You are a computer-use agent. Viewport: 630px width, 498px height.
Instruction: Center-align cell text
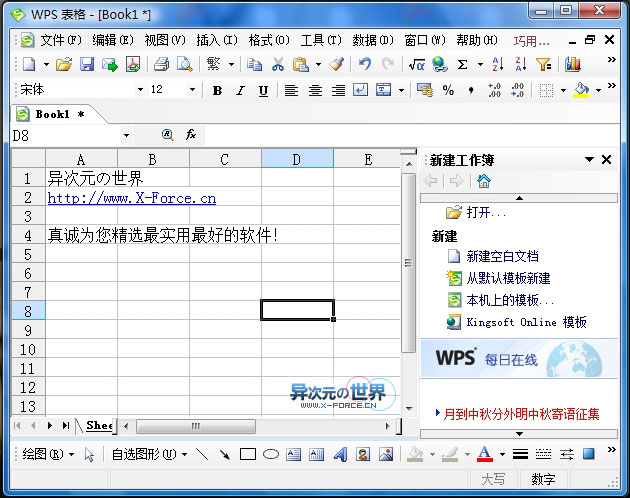pyautogui.click(x=315, y=90)
